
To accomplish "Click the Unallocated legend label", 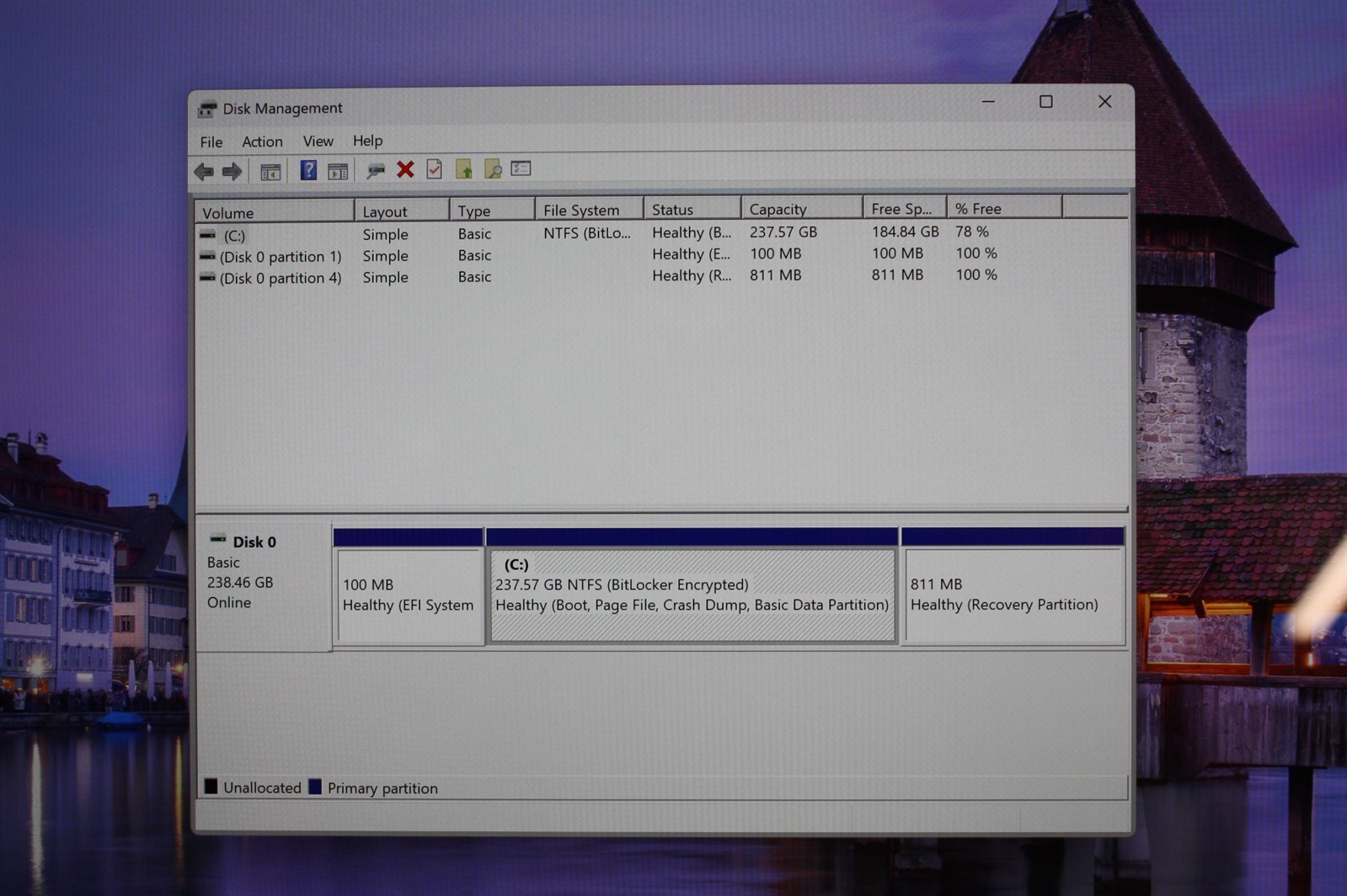I will click(262, 787).
